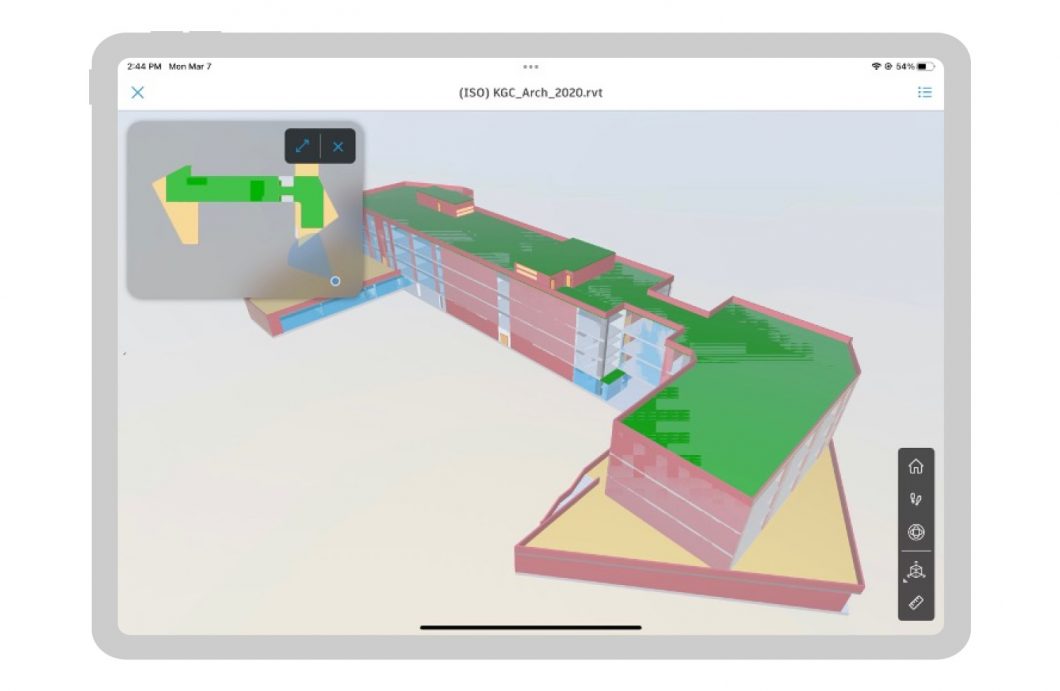This screenshot has width=1060, height=691.
Task: Open the section box cube tool
Action: point(916,571)
